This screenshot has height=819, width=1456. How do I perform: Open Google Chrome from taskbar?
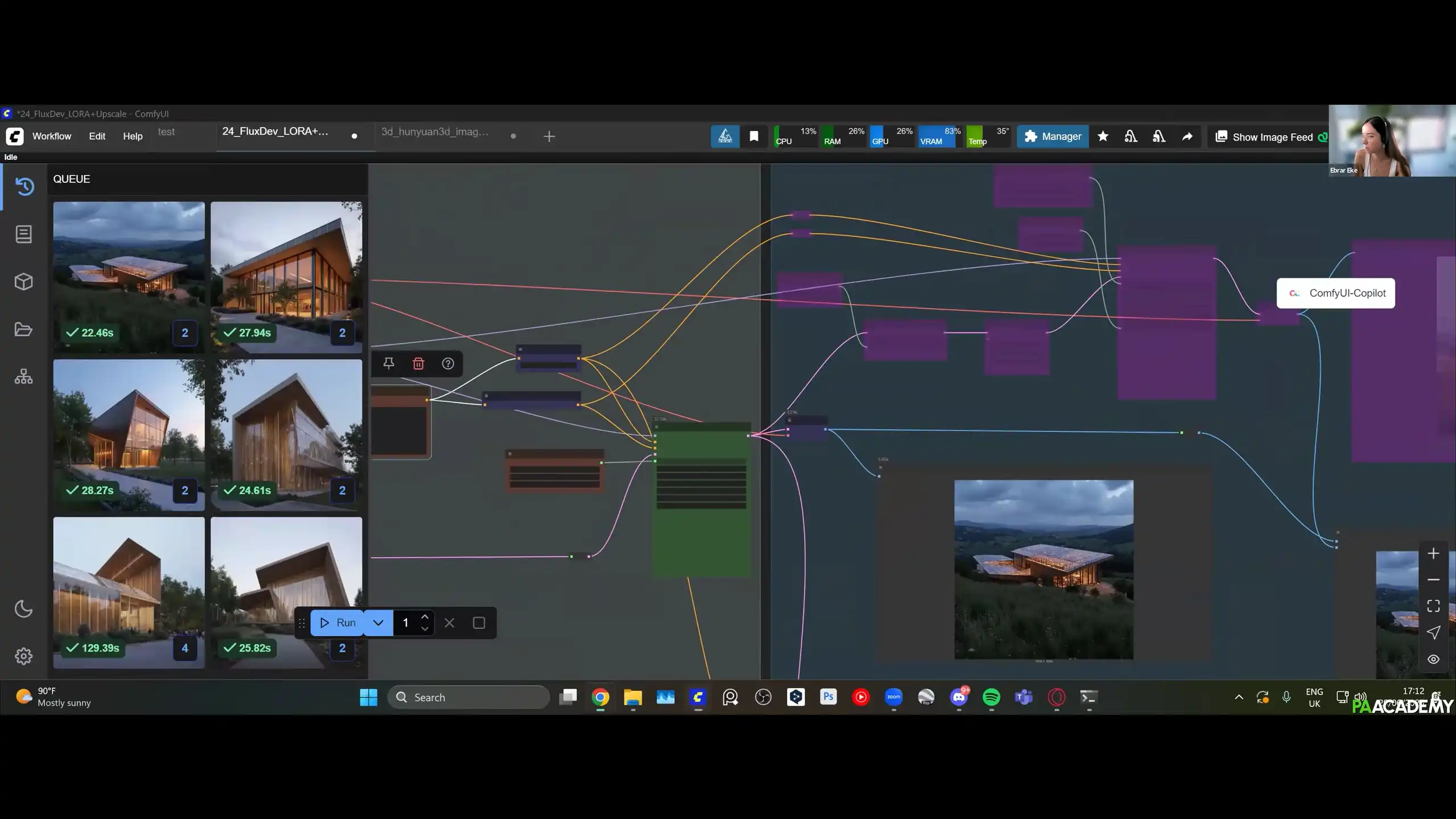(x=600, y=697)
